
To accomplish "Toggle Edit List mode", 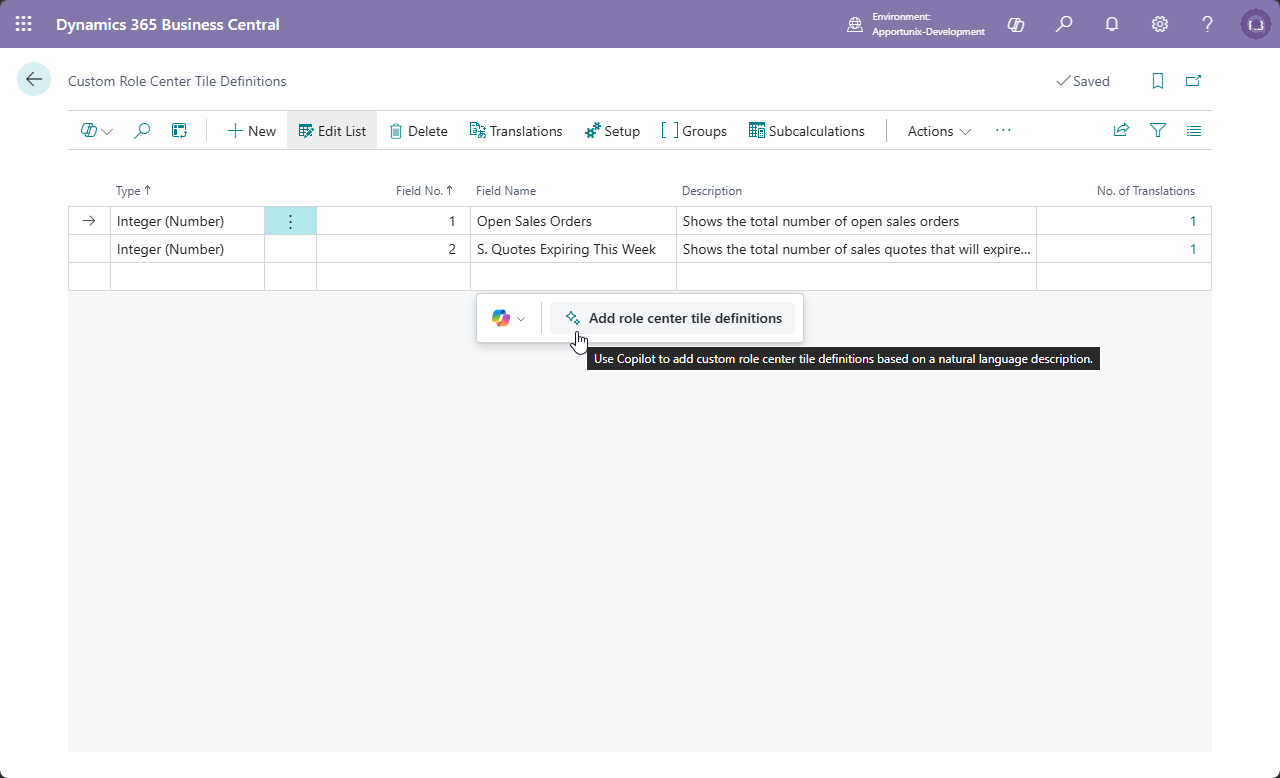I will pyautogui.click(x=332, y=131).
